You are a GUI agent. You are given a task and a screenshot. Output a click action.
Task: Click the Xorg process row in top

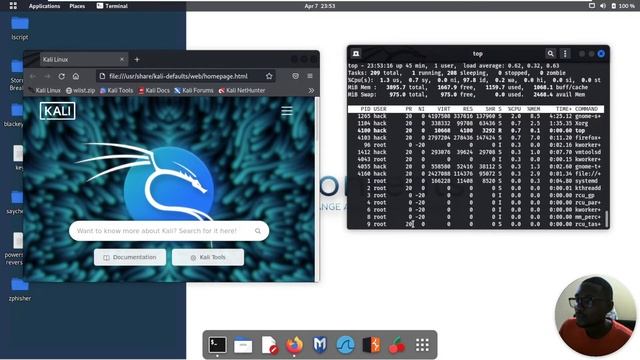point(476,123)
